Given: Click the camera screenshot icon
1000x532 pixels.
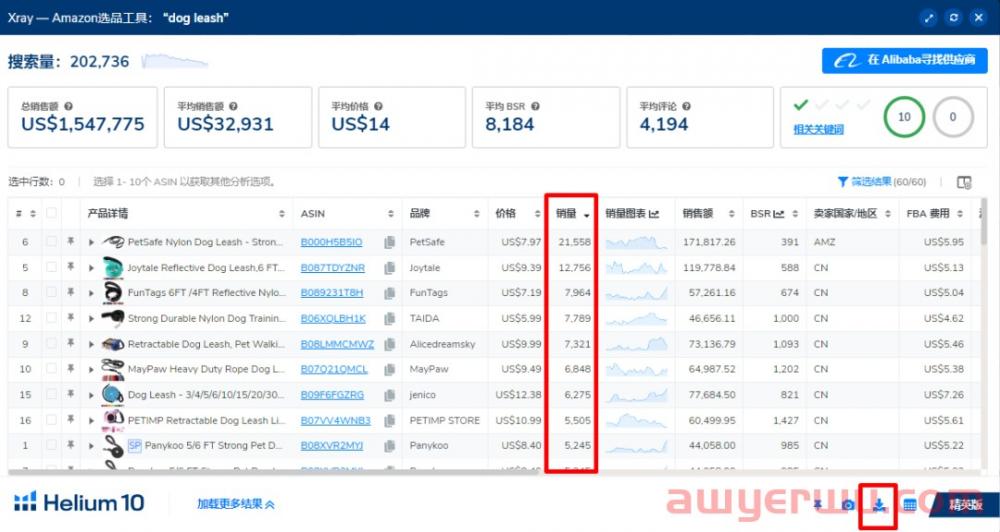Looking at the screenshot, I should (x=848, y=505).
